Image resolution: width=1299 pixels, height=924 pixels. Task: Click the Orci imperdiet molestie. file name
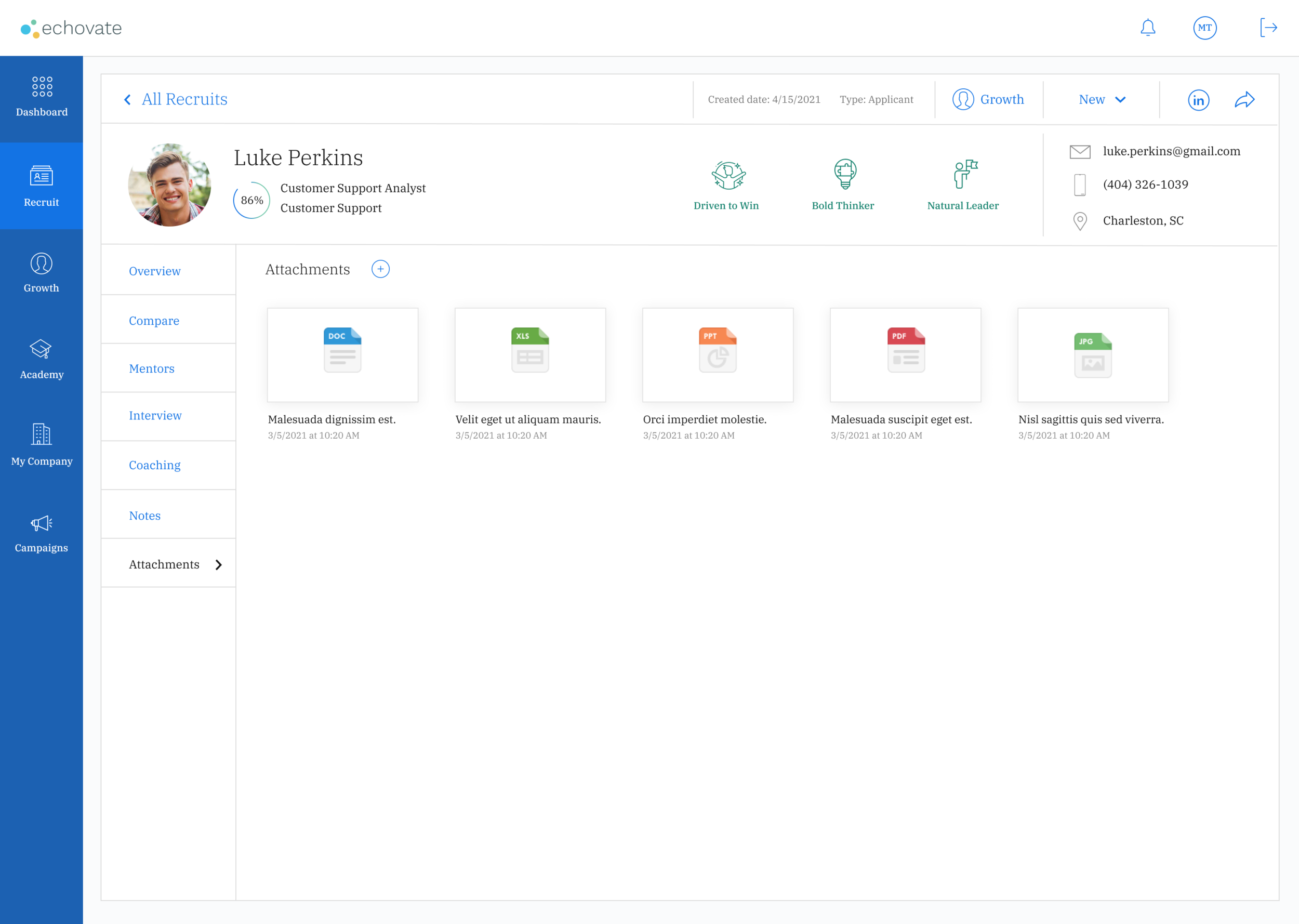tap(705, 419)
